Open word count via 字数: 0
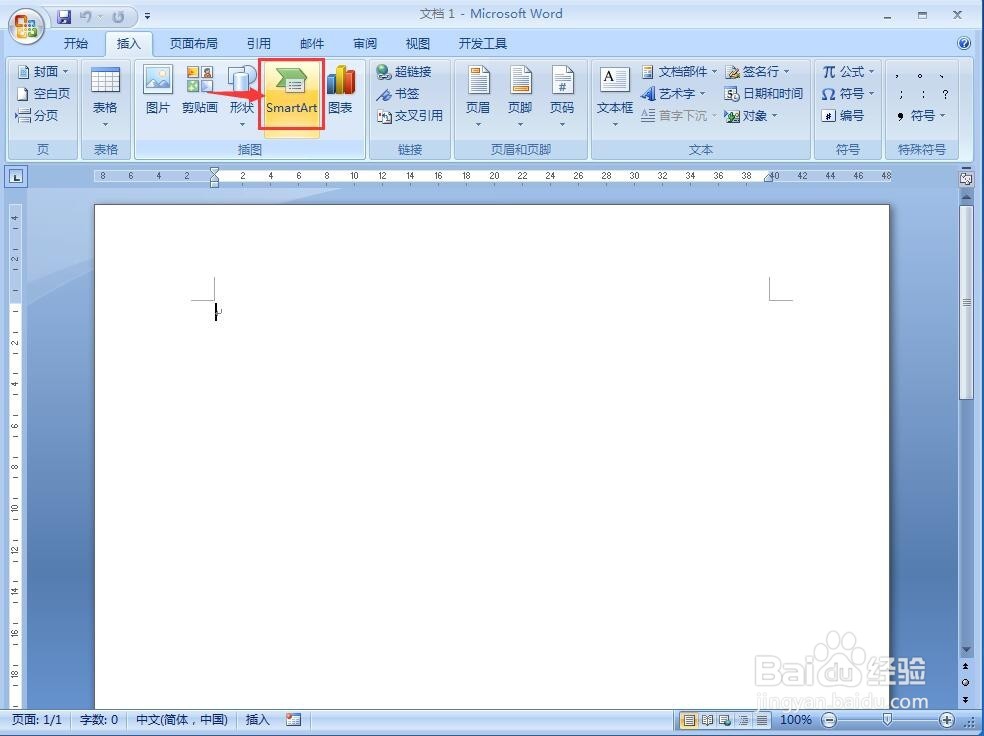984x736 pixels. pos(99,720)
